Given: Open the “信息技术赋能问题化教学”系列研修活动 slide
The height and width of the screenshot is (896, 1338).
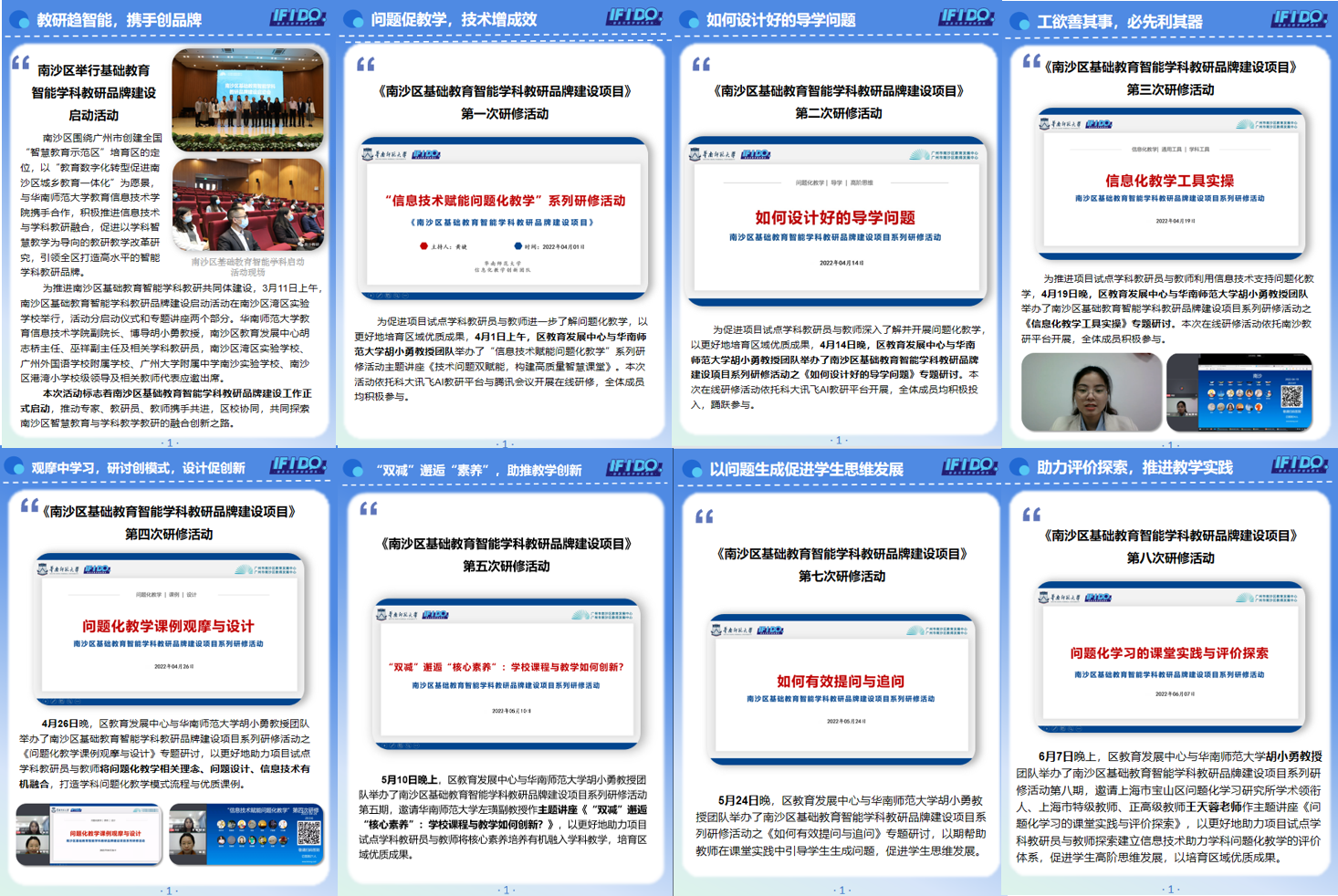Looking at the screenshot, I should click(x=505, y=219).
